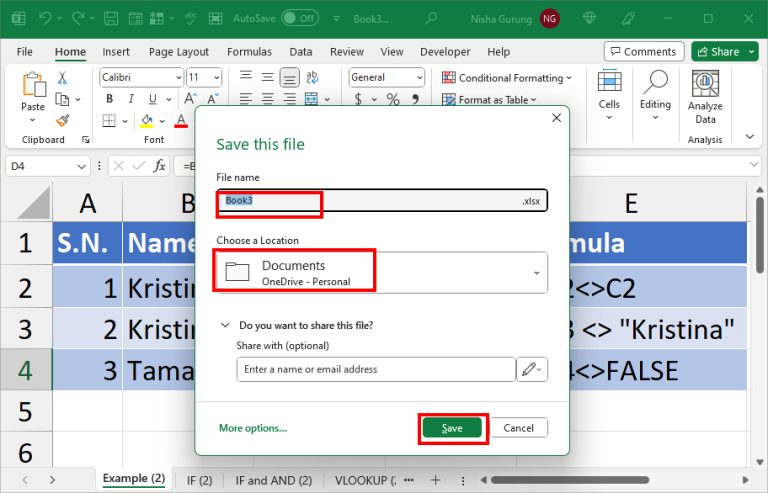Screen dimensions: 768x493
Task: Click the Cancel button
Action: [x=519, y=428]
